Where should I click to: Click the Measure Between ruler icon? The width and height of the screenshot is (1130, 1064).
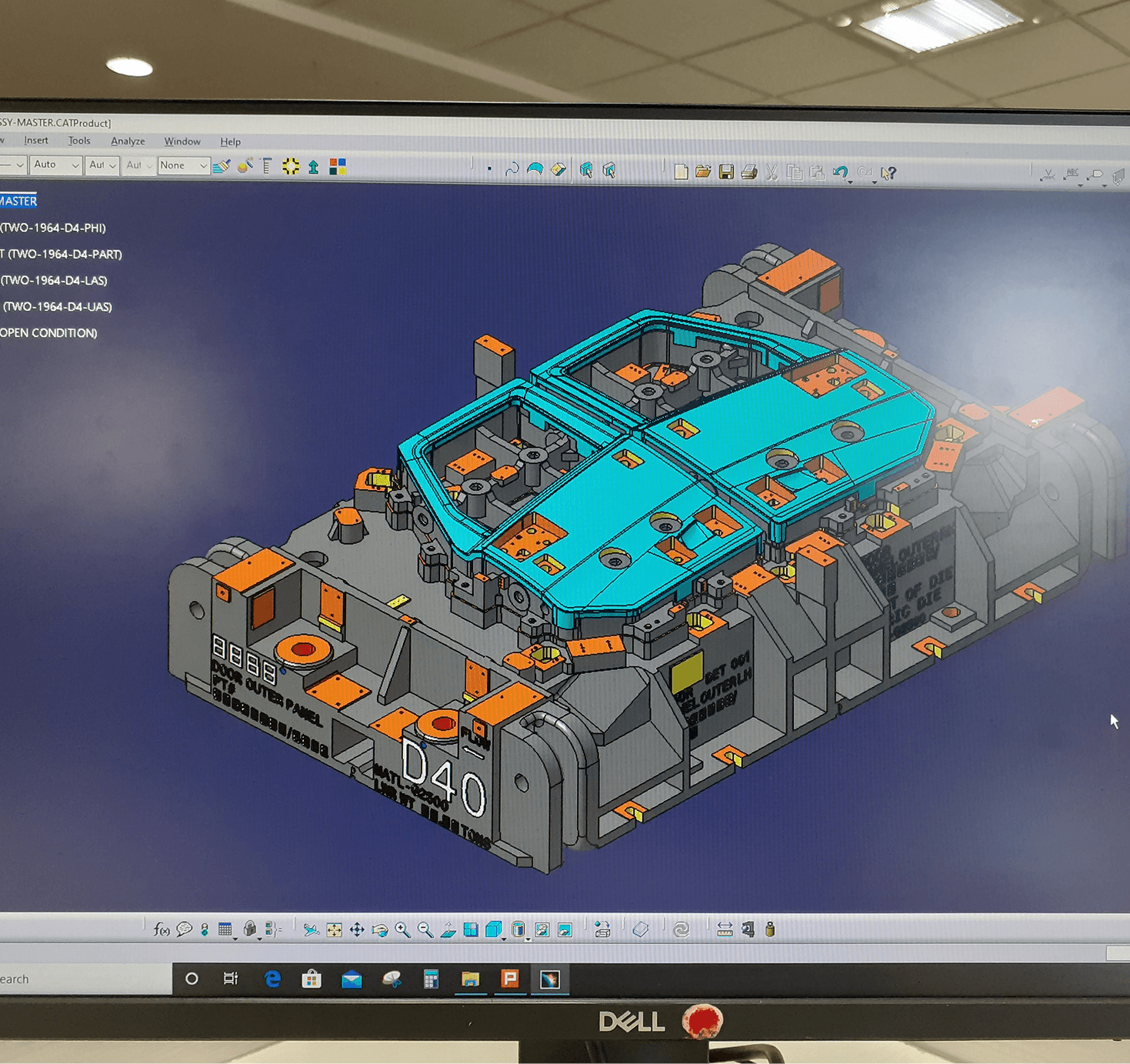pyautogui.click(x=725, y=930)
